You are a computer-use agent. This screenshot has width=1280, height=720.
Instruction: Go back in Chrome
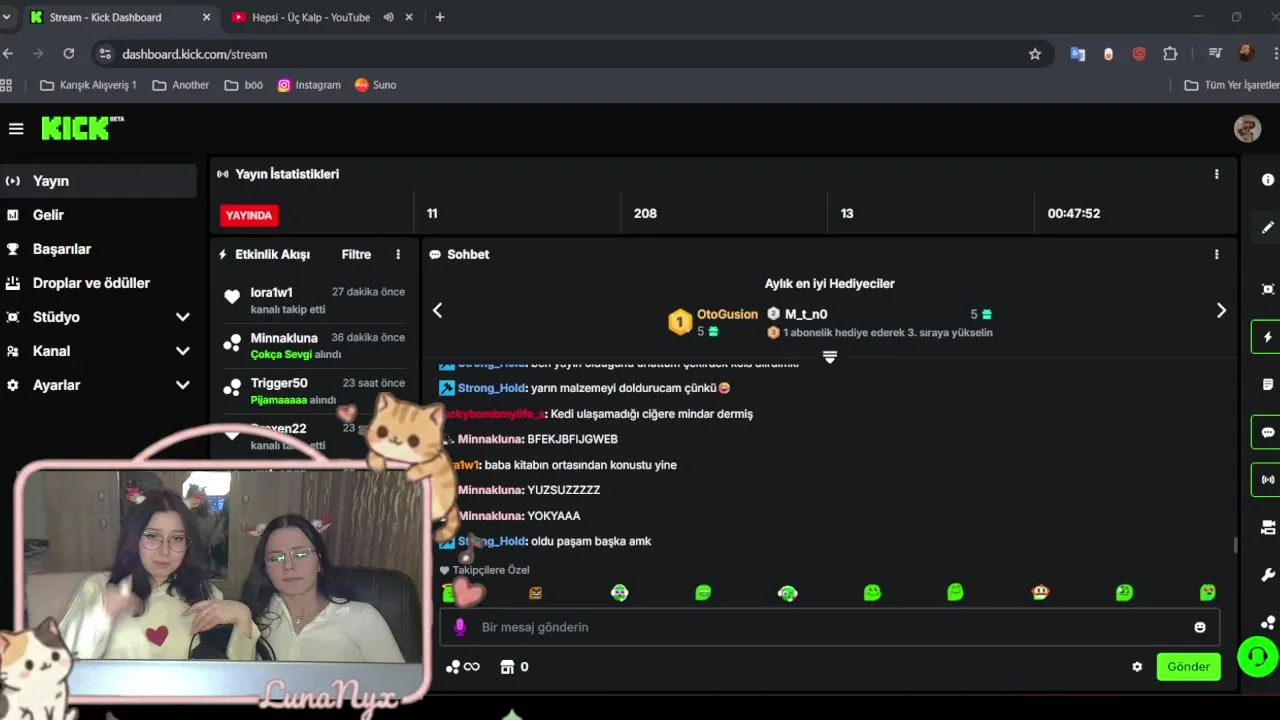(x=8, y=54)
